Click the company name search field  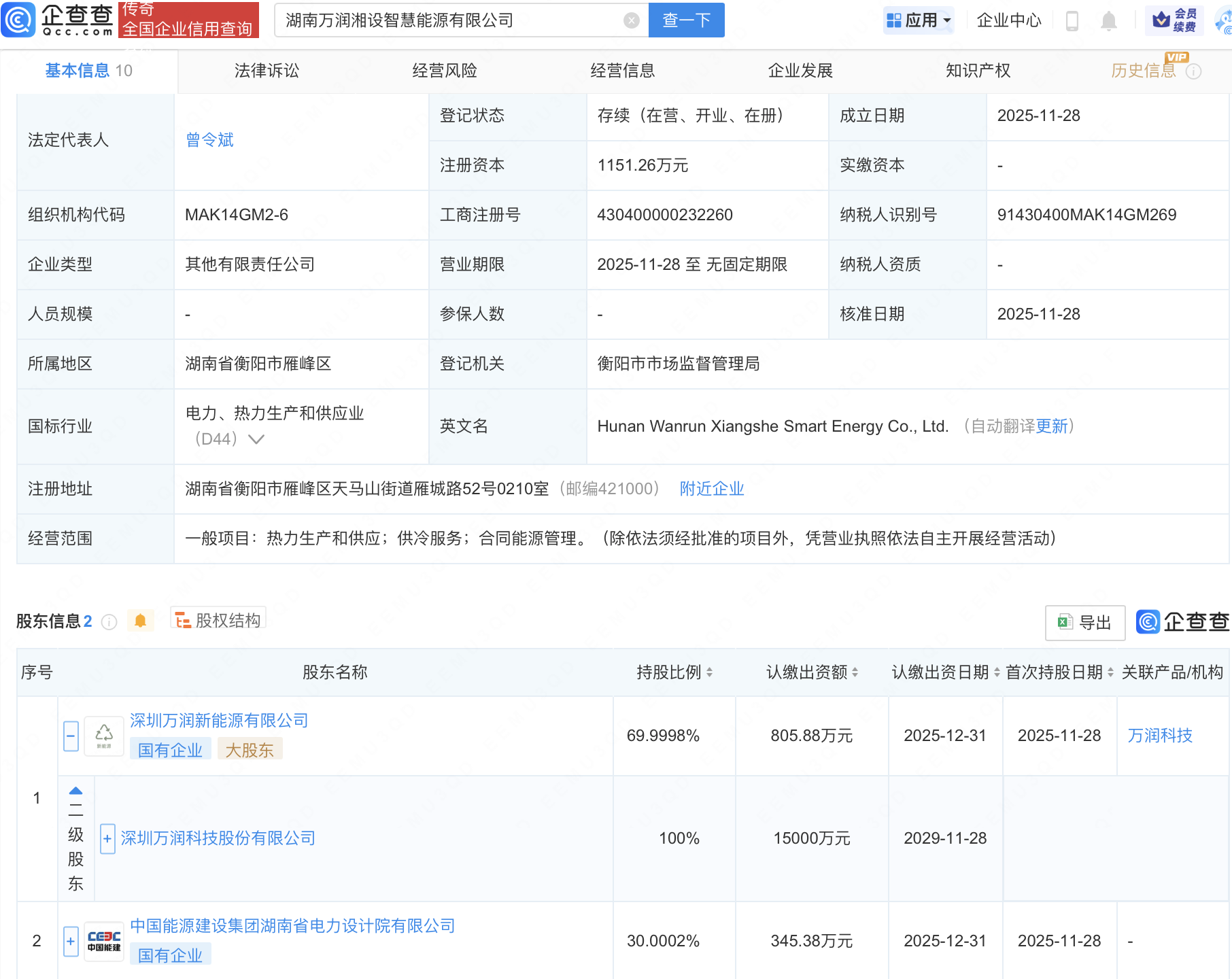[x=449, y=20]
